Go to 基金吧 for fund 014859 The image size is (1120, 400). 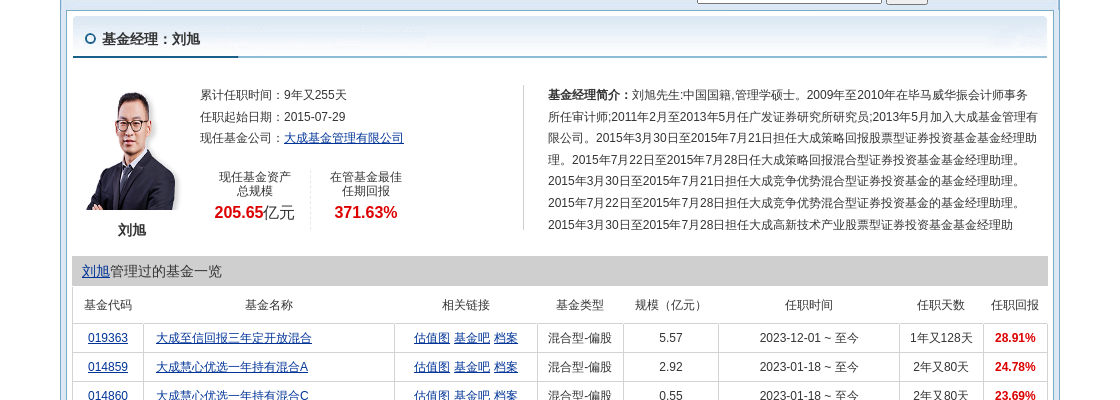point(471,367)
